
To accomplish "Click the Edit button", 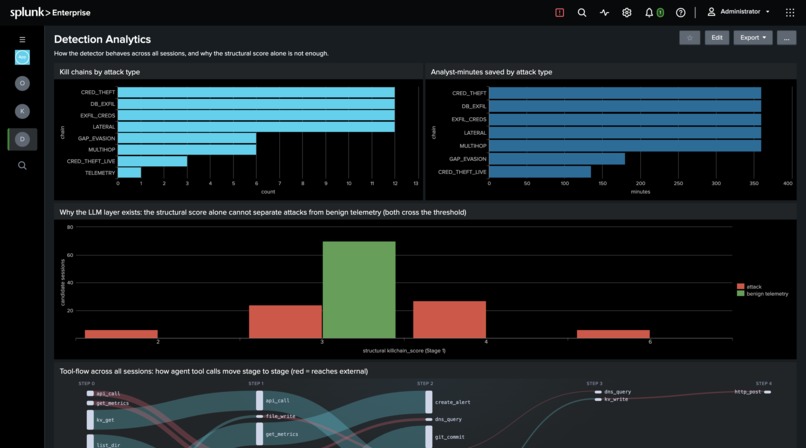I will coord(717,38).
